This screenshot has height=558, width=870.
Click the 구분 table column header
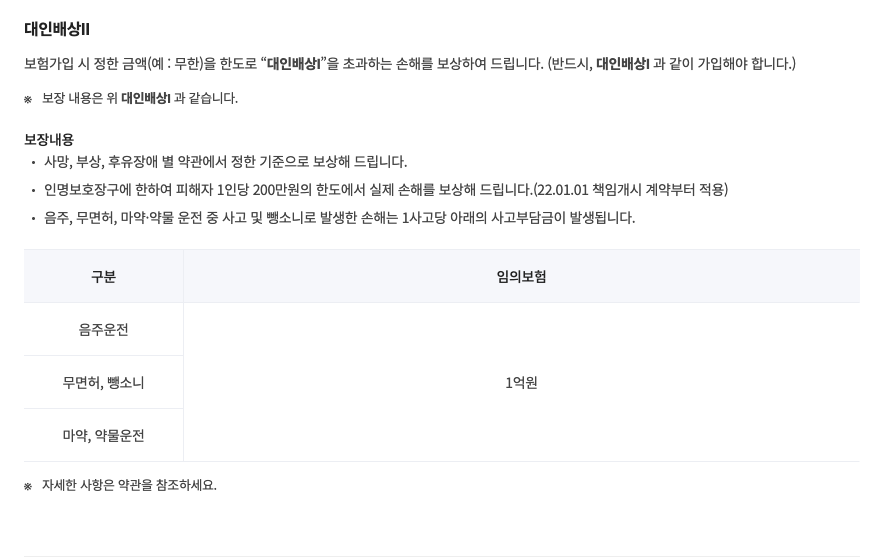point(104,276)
